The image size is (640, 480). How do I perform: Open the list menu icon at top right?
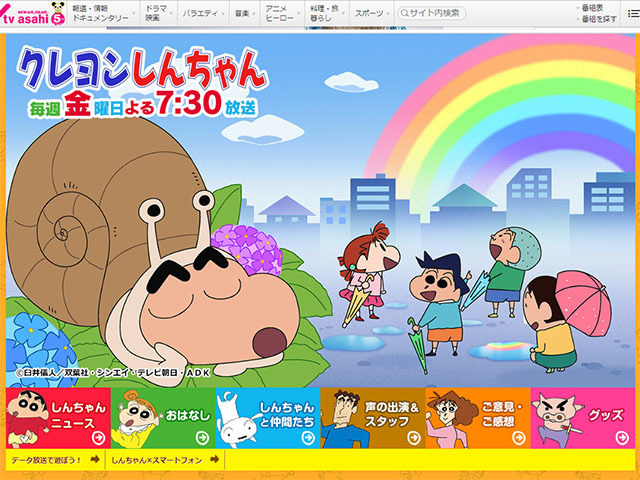pos(633,14)
